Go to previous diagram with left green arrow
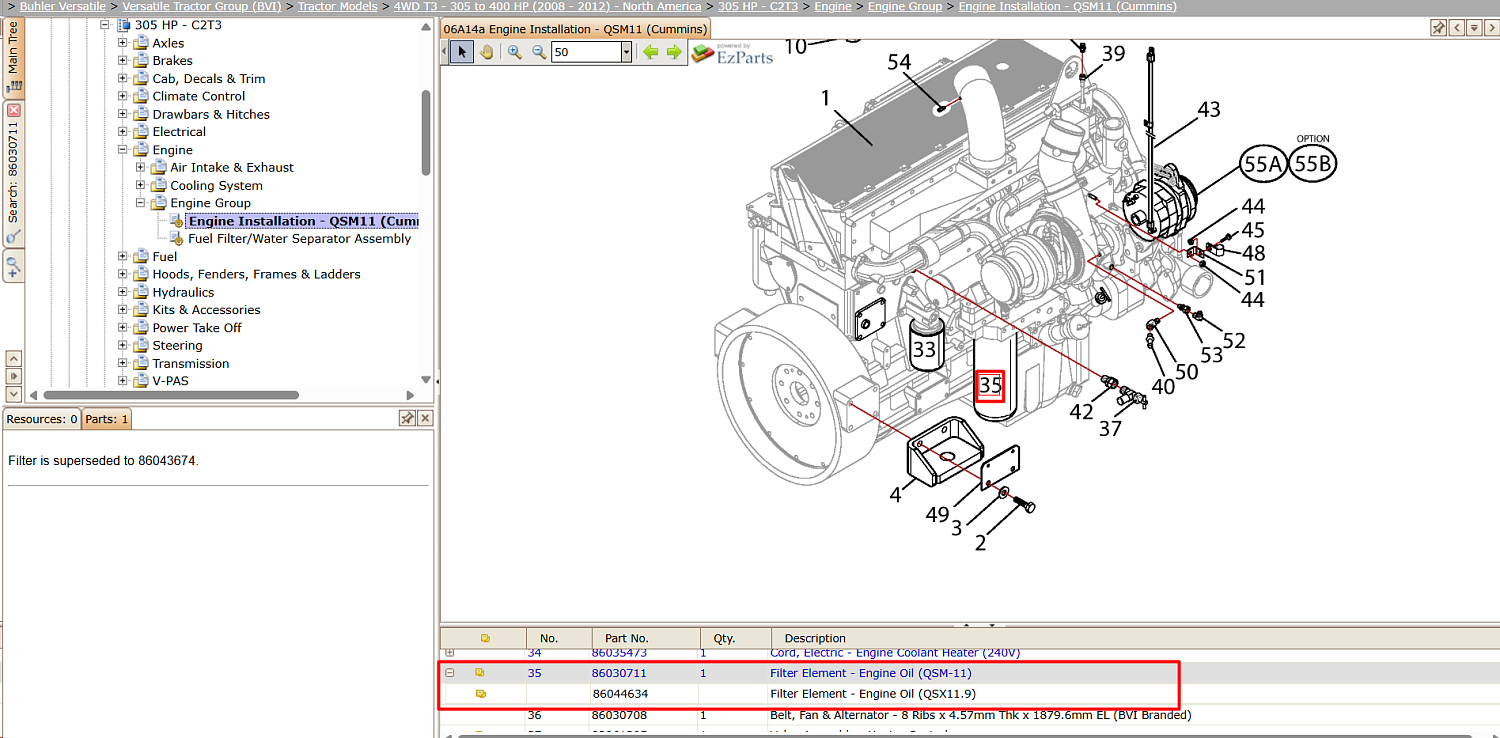The image size is (1500, 738). tap(651, 52)
